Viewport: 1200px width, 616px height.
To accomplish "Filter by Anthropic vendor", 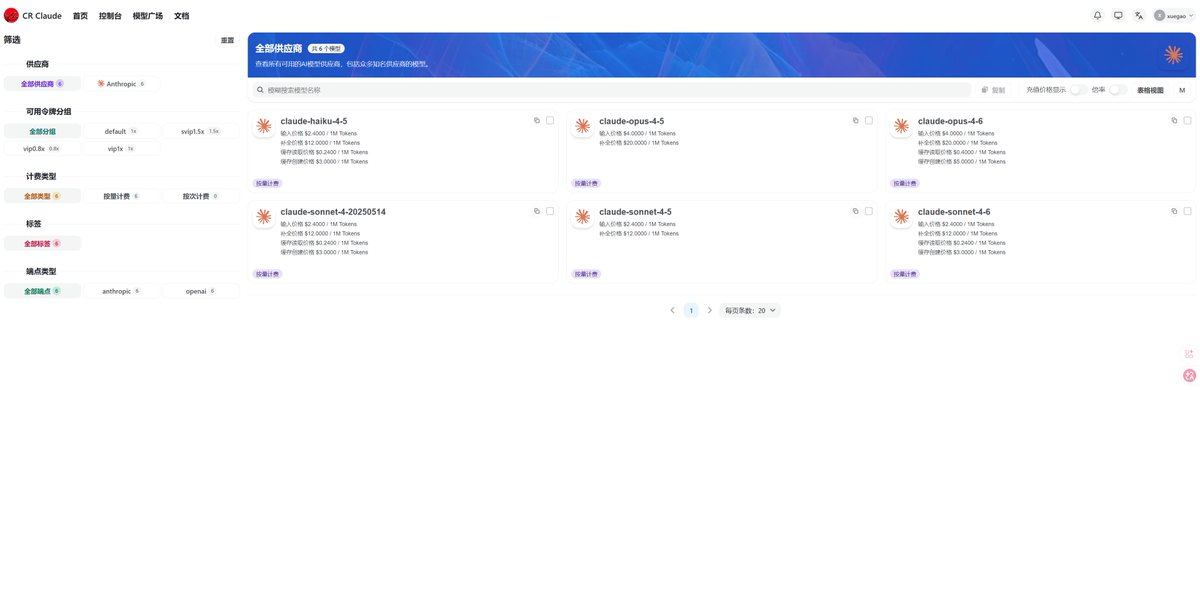I will (122, 84).
